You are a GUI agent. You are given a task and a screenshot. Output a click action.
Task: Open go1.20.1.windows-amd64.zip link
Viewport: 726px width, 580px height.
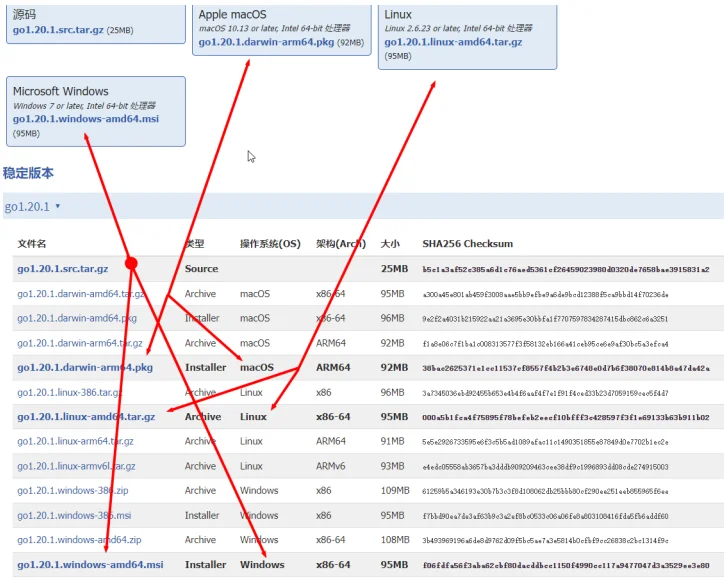79,540
